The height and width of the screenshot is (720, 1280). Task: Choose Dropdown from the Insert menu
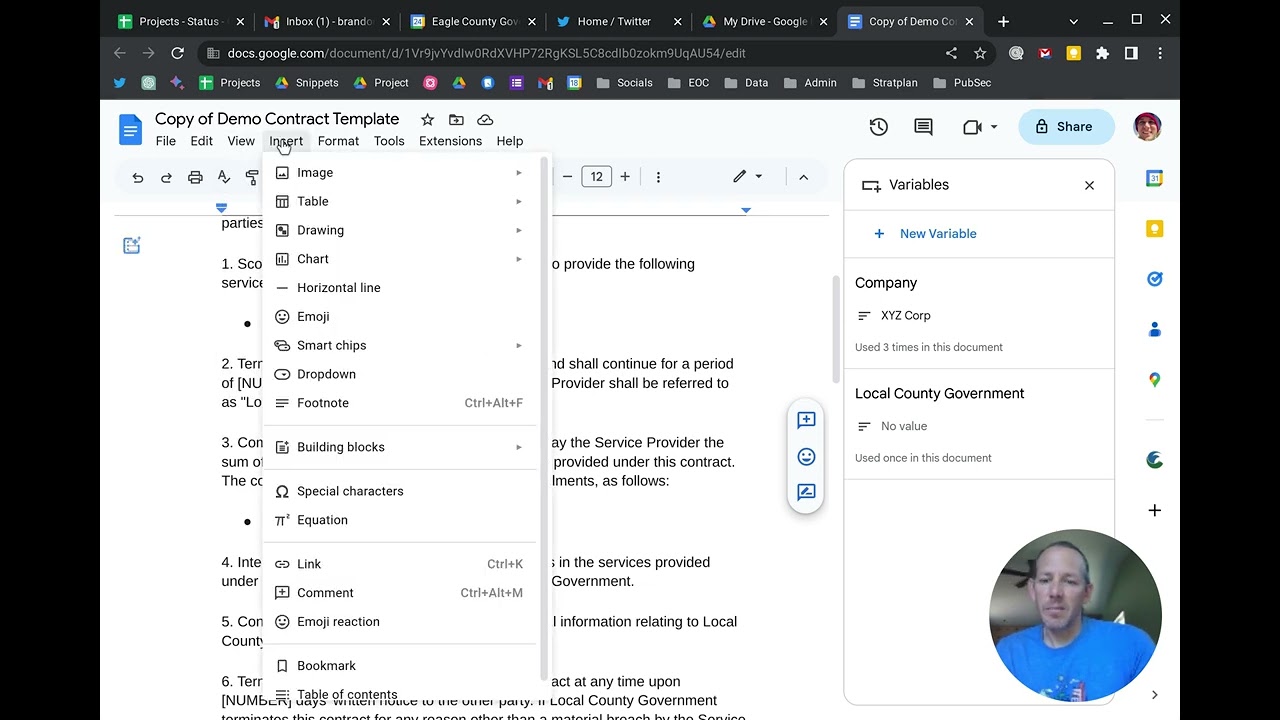coord(399,374)
